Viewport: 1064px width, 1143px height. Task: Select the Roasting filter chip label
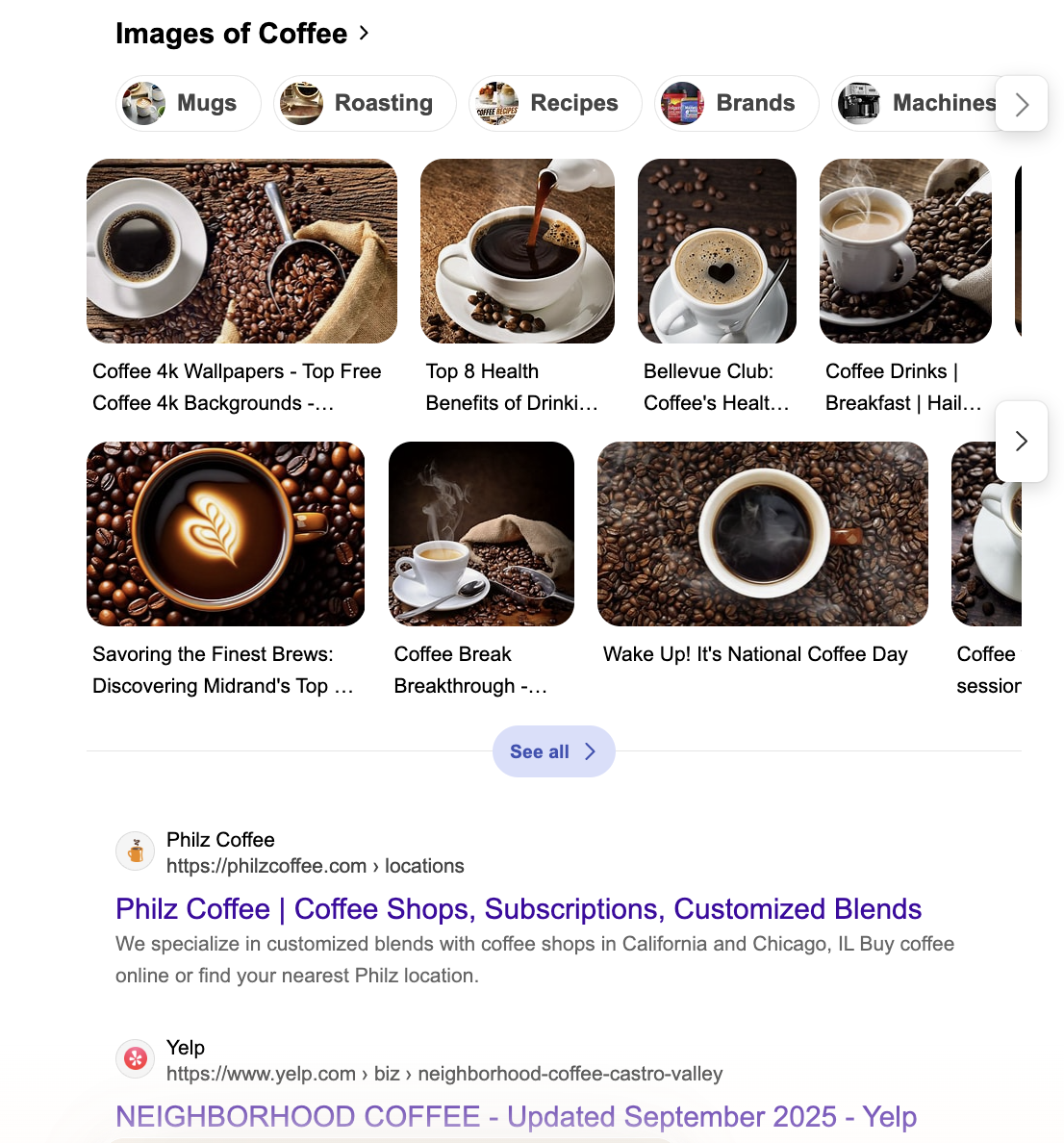tap(383, 103)
